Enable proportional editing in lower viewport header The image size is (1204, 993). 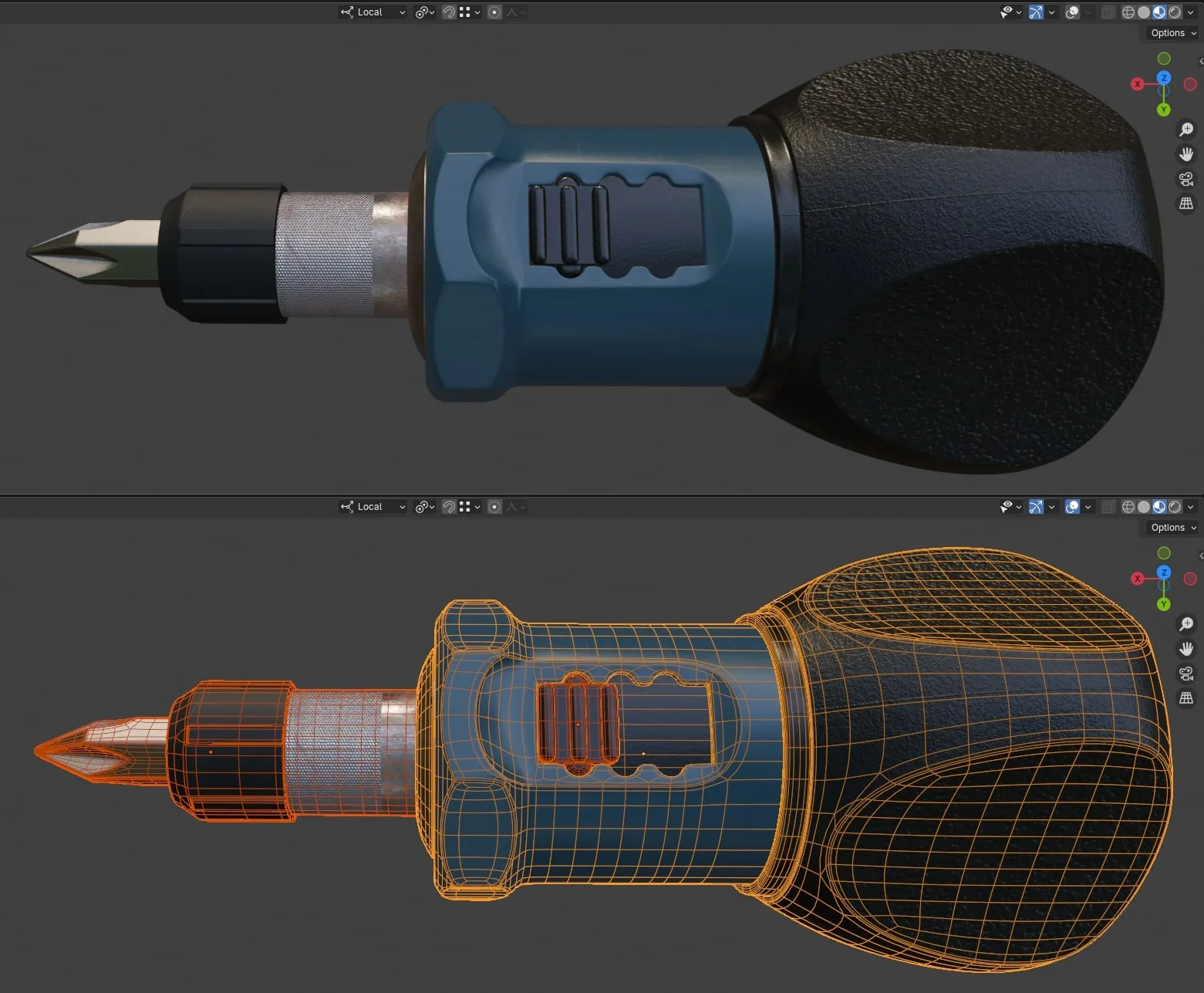coord(495,507)
